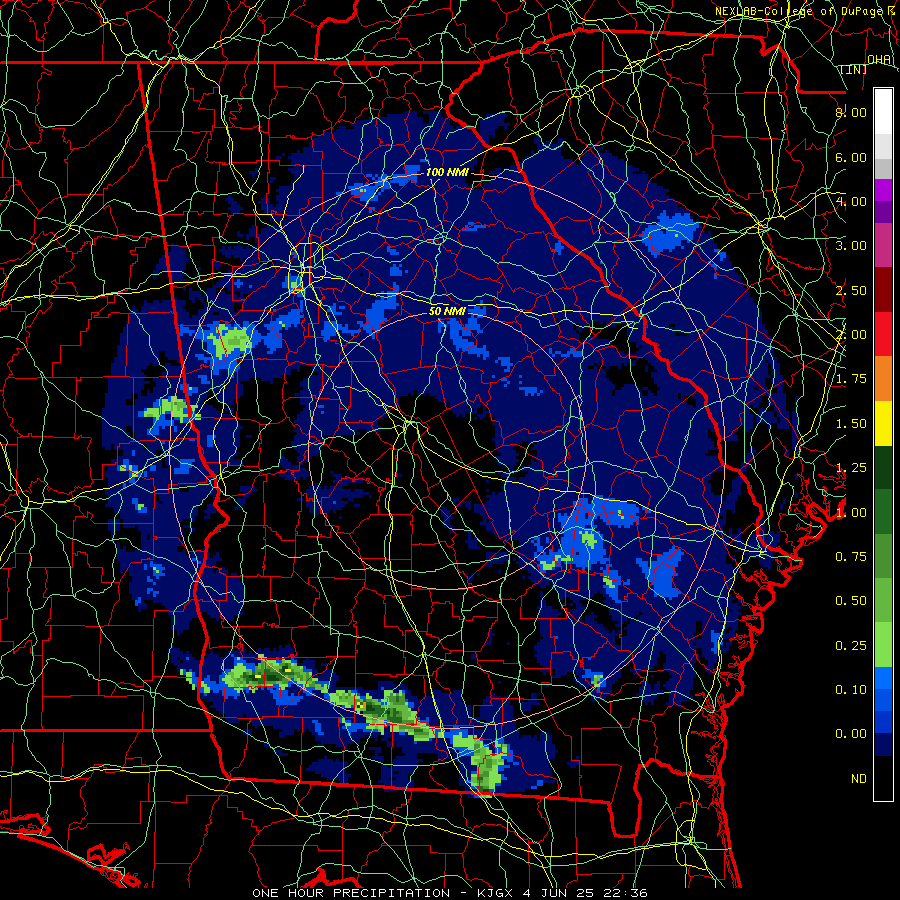Click the white swatch atop the legend
900x900 pixels.
pos(883,112)
